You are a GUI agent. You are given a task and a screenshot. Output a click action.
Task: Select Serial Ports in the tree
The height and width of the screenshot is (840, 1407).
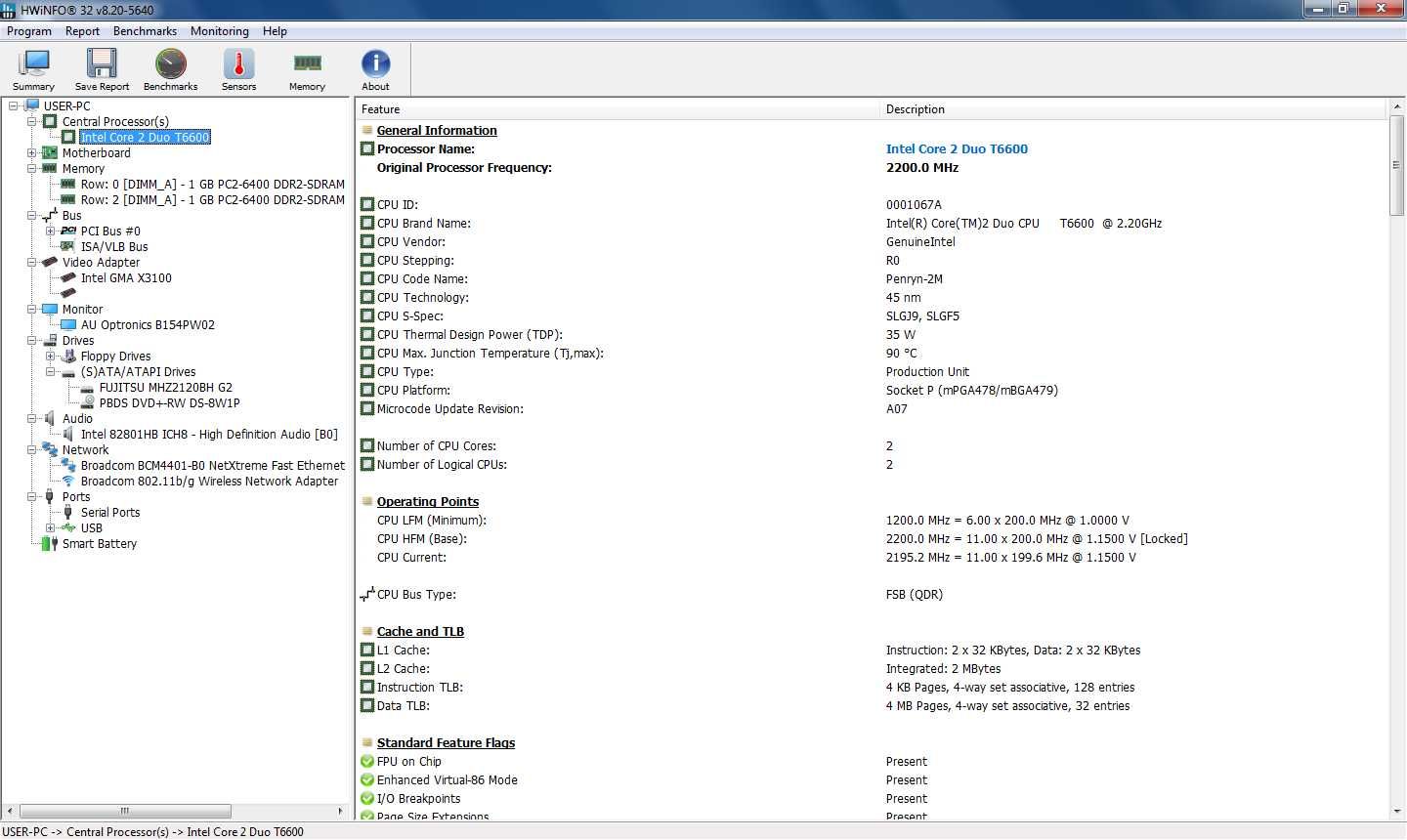pyautogui.click(x=109, y=512)
